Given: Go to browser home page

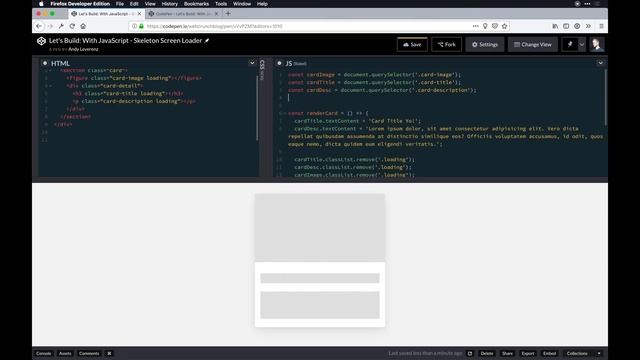Looking at the screenshot, I should (83, 26).
